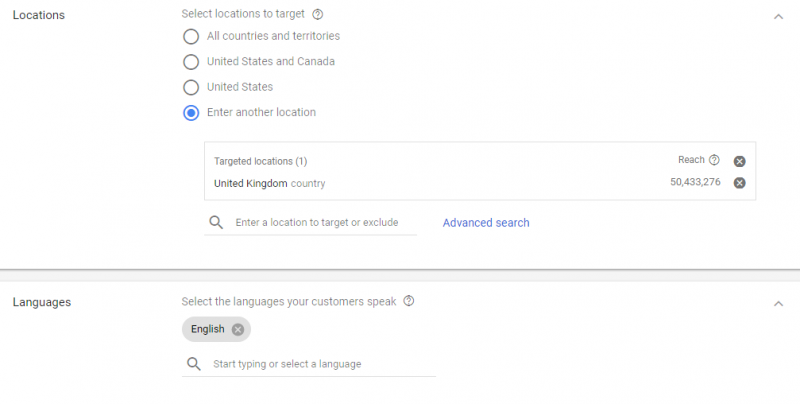The image size is (800, 404).
Task: Click the language search magnifier icon
Action: 194,364
